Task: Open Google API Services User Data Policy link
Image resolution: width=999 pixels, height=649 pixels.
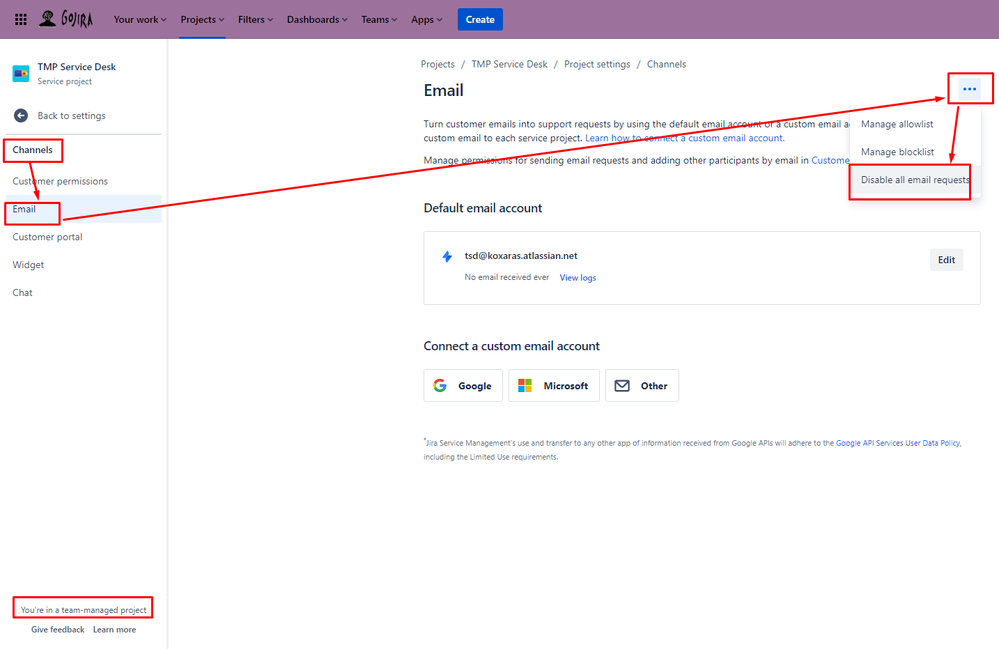Action: coord(898,443)
